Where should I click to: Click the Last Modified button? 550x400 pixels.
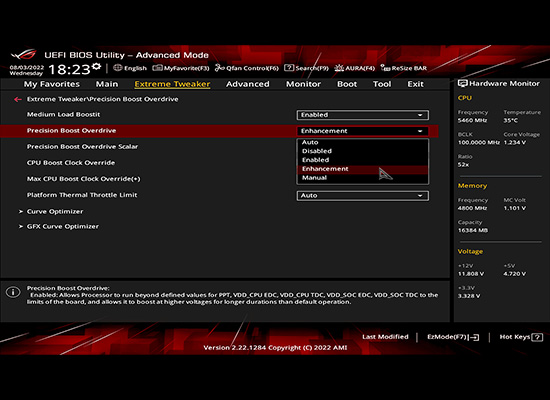pos(385,337)
